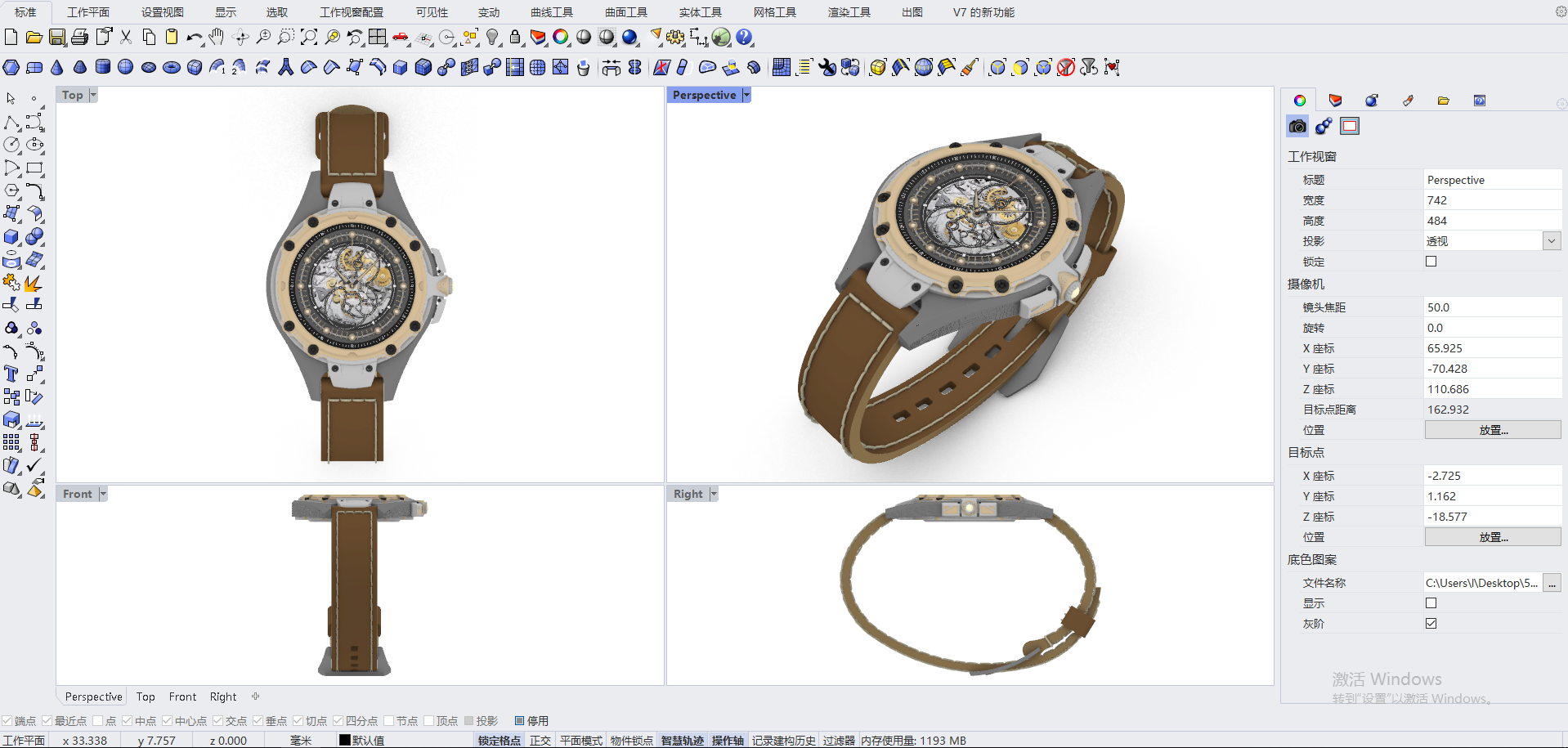
Task: Open the 曲线工具 toolbar tab
Action: (552, 12)
